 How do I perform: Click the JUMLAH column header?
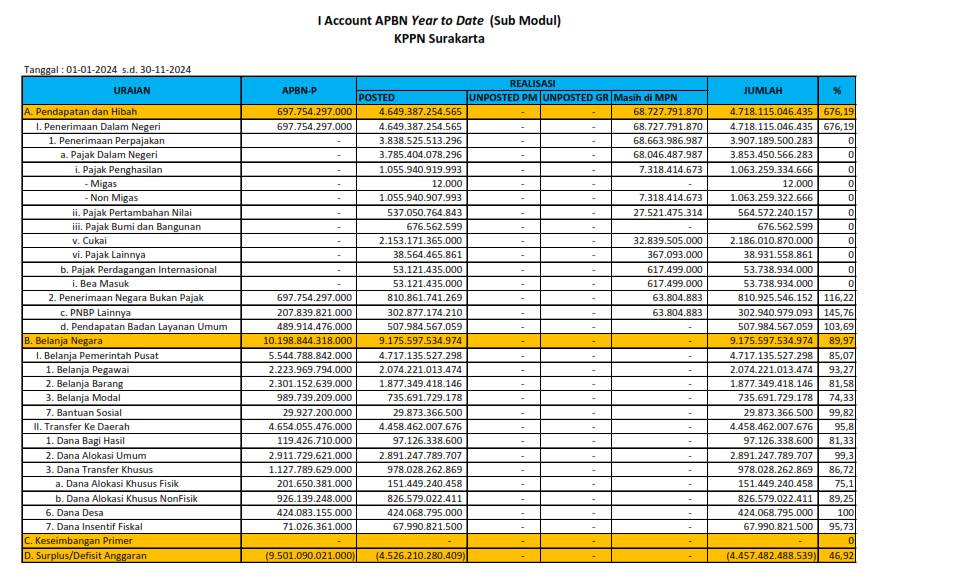762,91
